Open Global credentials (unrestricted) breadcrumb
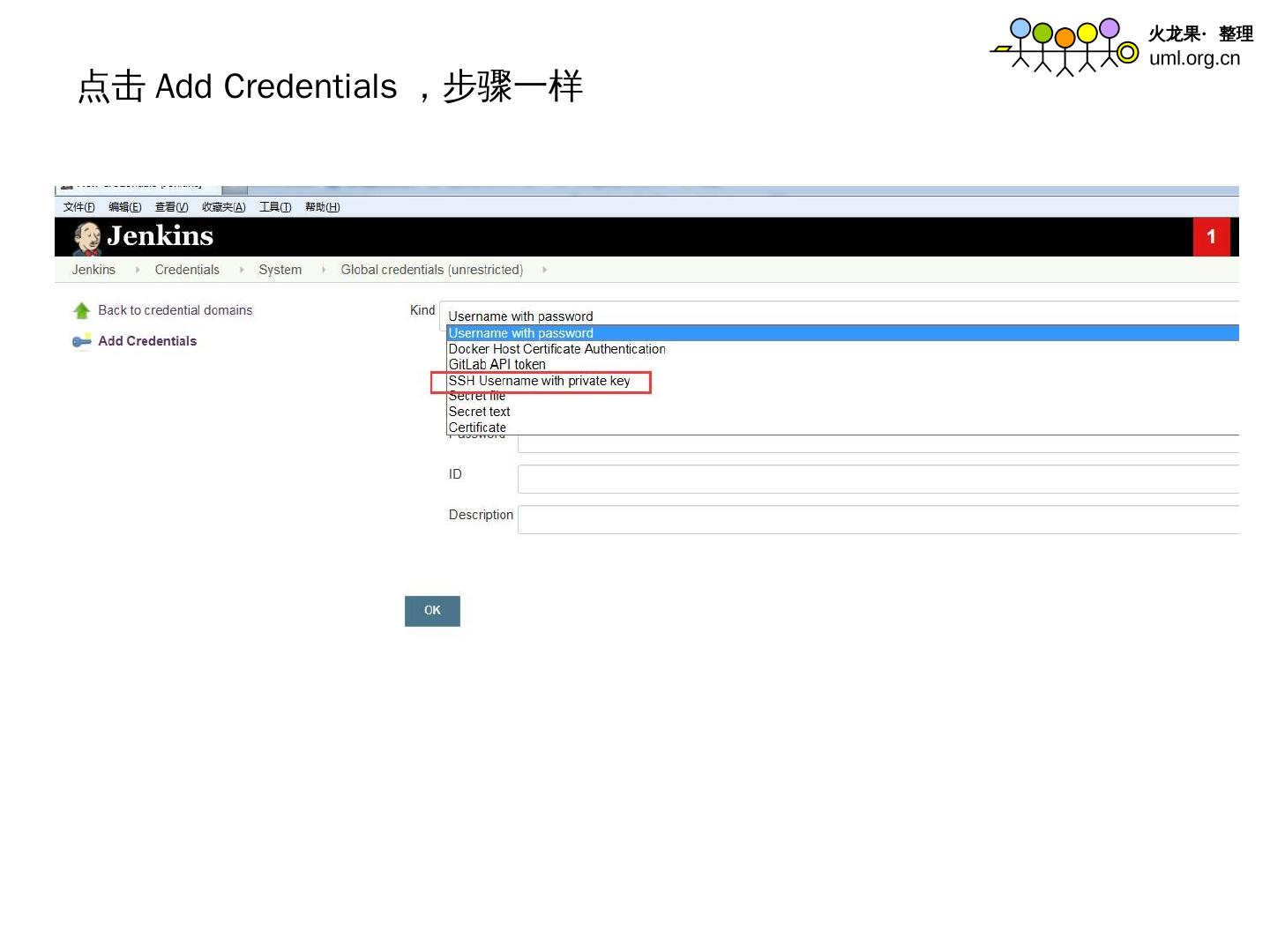This screenshot has width=1270, height=952. tap(432, 270)
